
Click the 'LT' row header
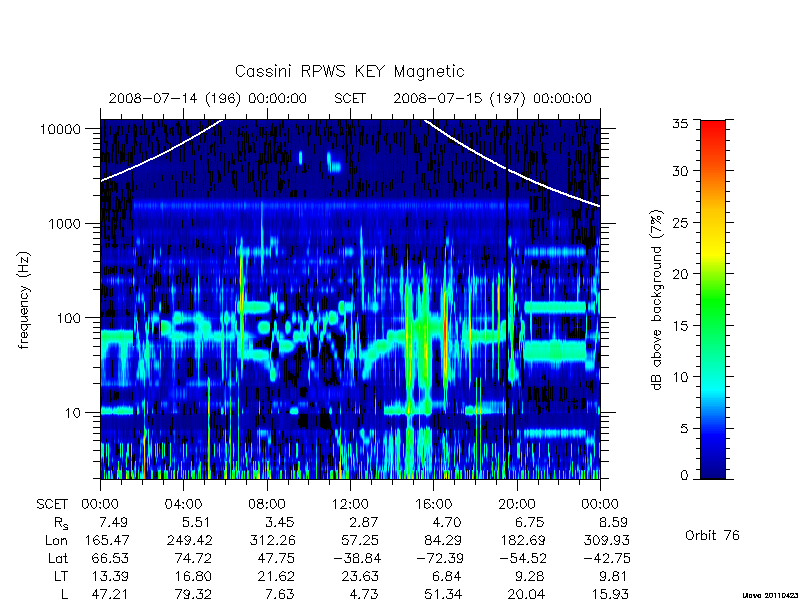click(60, 577)
